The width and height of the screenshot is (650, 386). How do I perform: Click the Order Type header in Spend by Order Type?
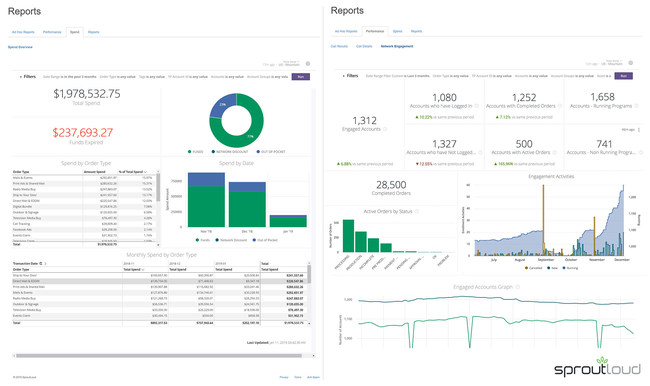click(x=21, y=172)
